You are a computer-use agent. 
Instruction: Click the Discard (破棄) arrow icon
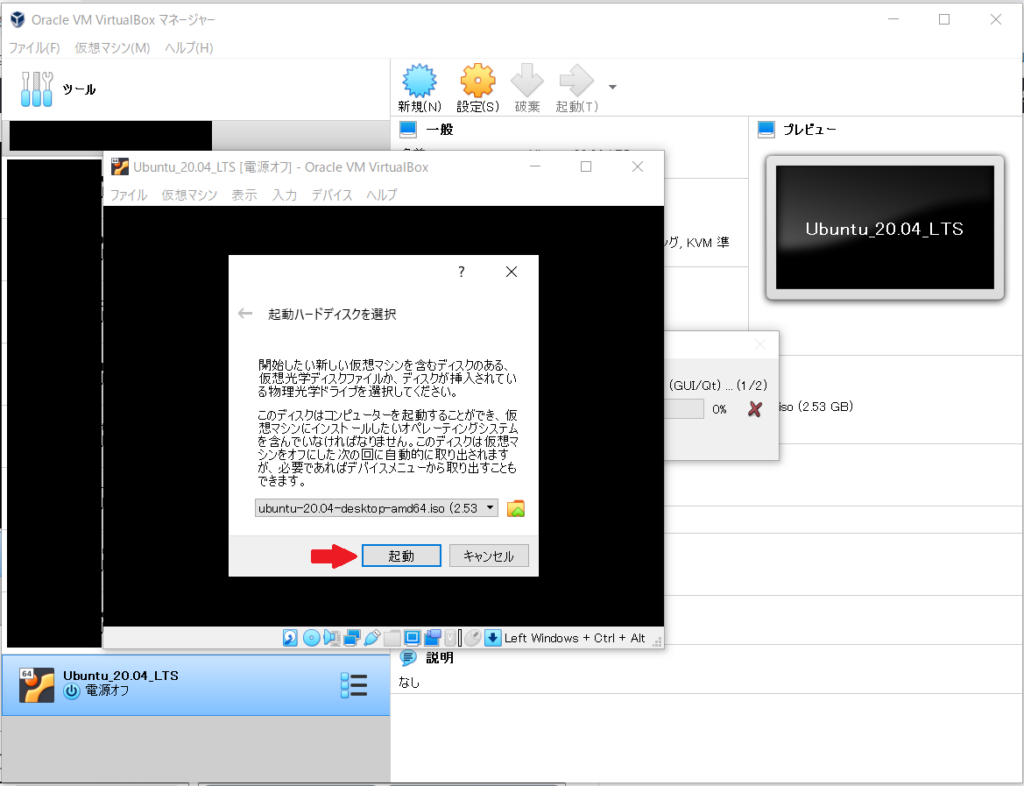pos(527,81)
